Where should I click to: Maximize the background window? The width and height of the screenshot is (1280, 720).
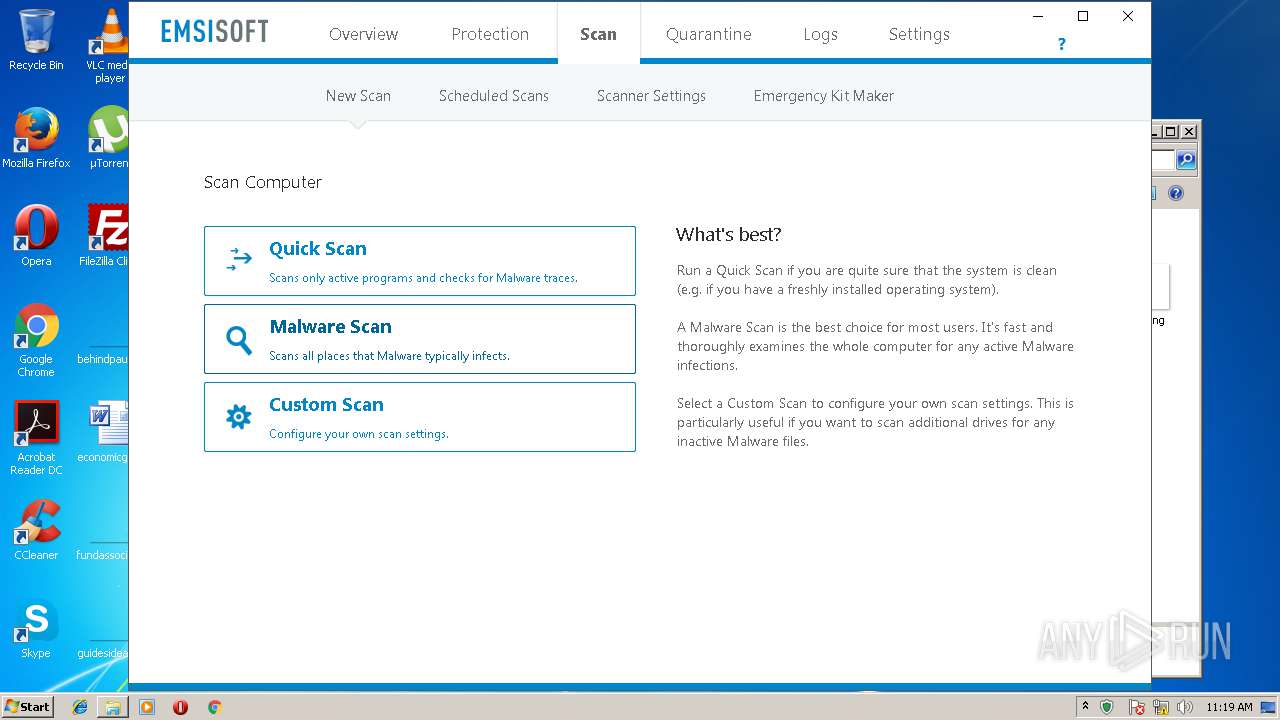[1171, 132]
